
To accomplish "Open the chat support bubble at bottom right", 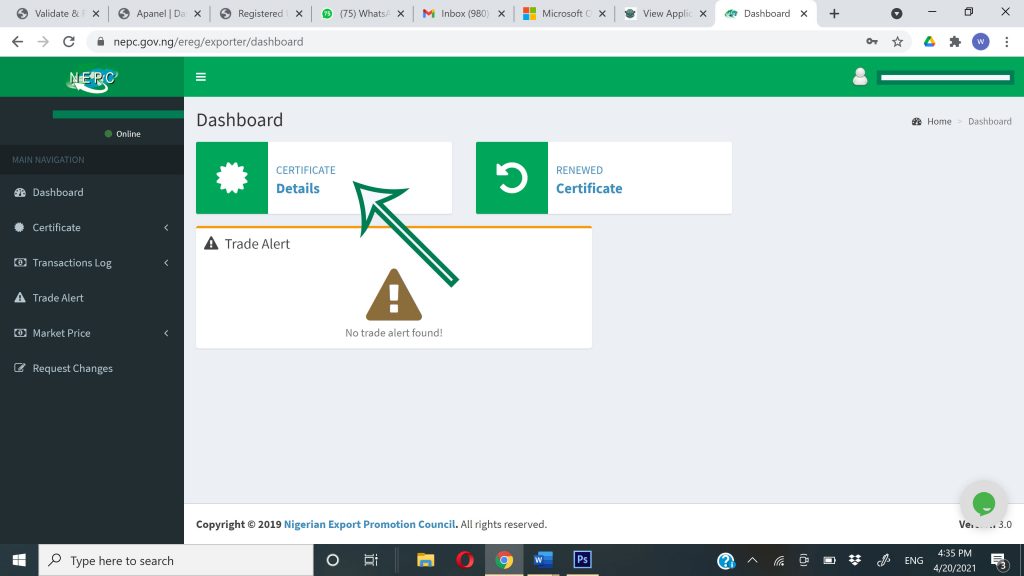I will pos(983,503).
